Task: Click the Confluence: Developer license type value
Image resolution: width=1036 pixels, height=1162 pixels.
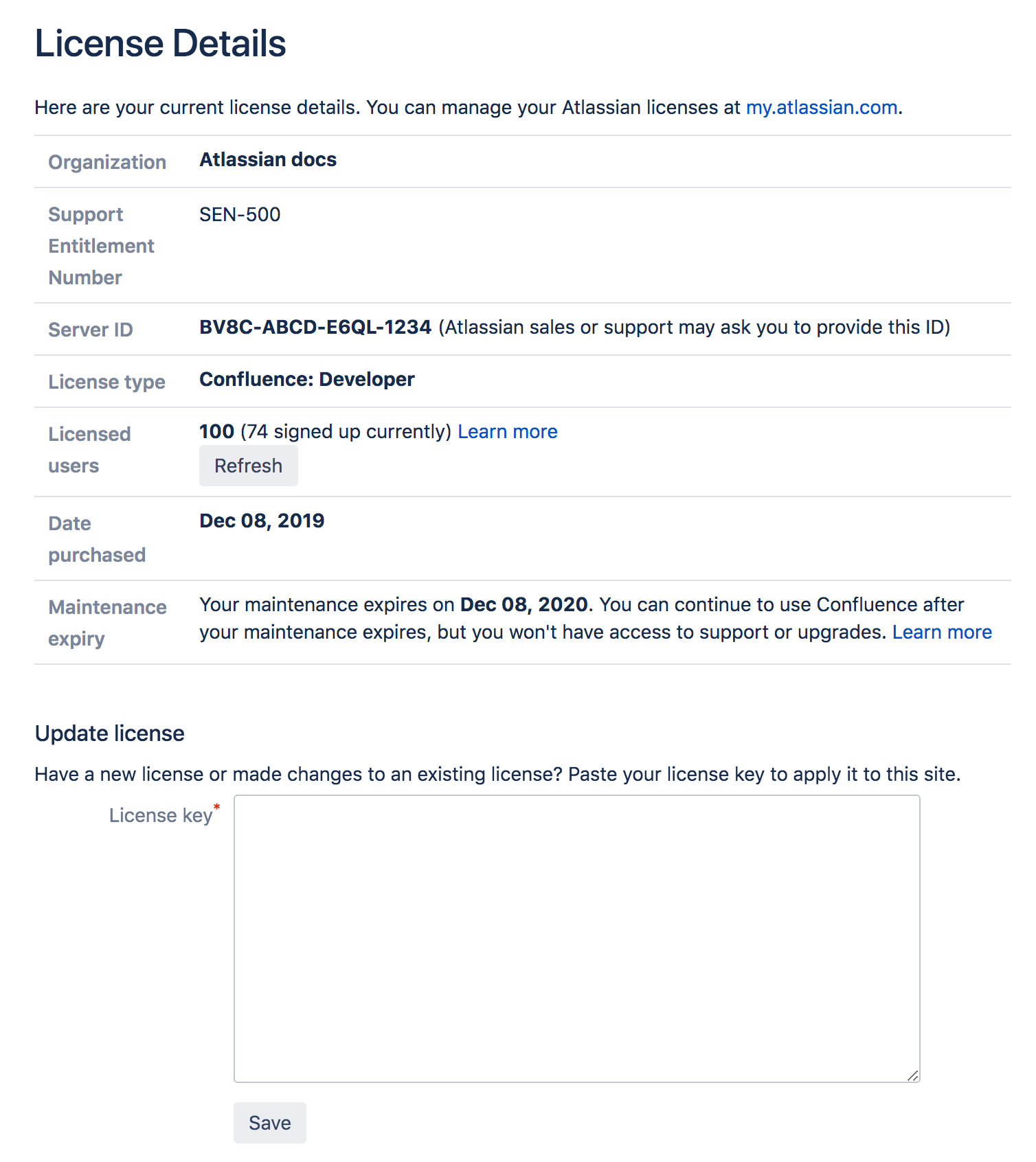Action: click(307, 379)
